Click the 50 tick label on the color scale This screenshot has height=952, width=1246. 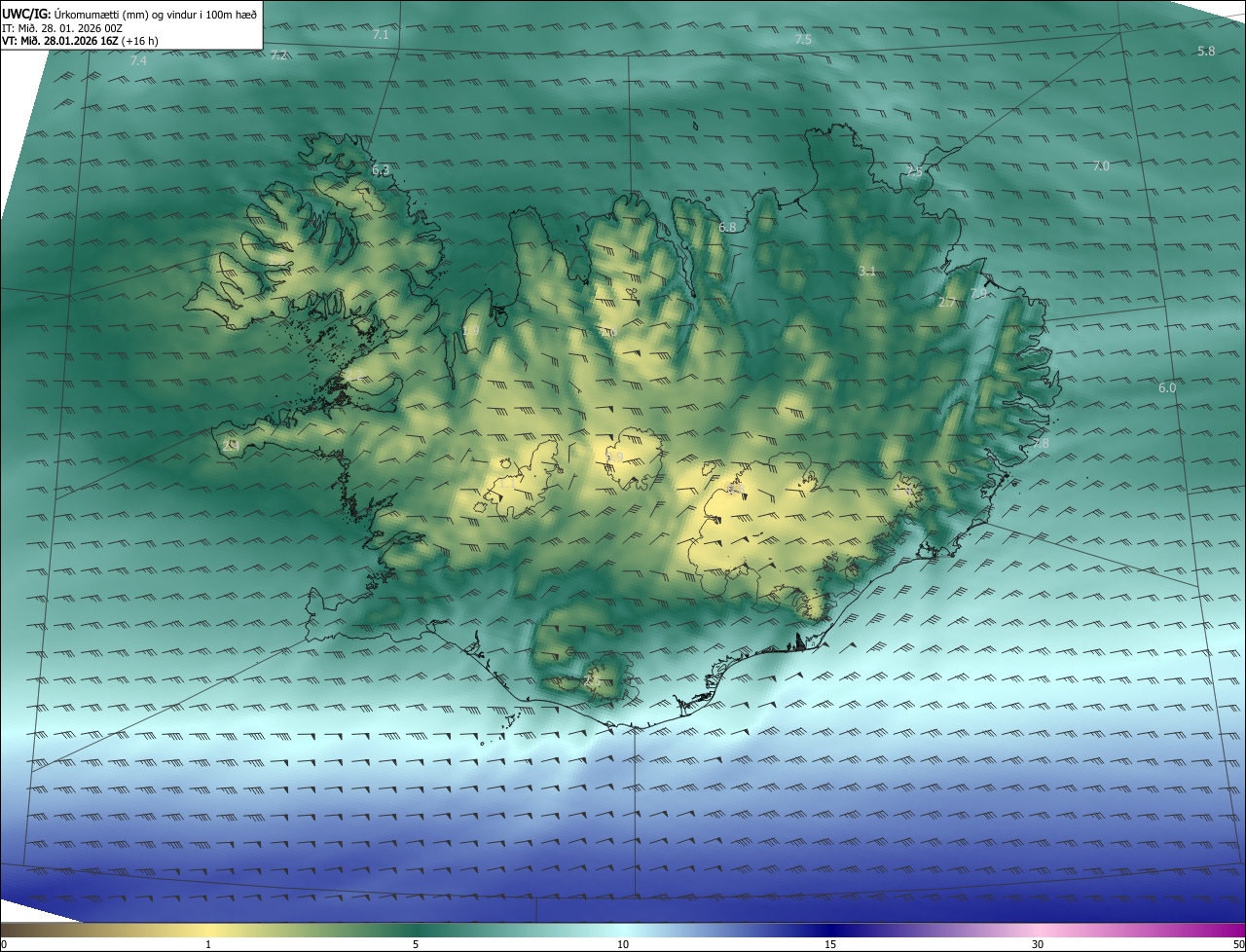click(1238, 944)
